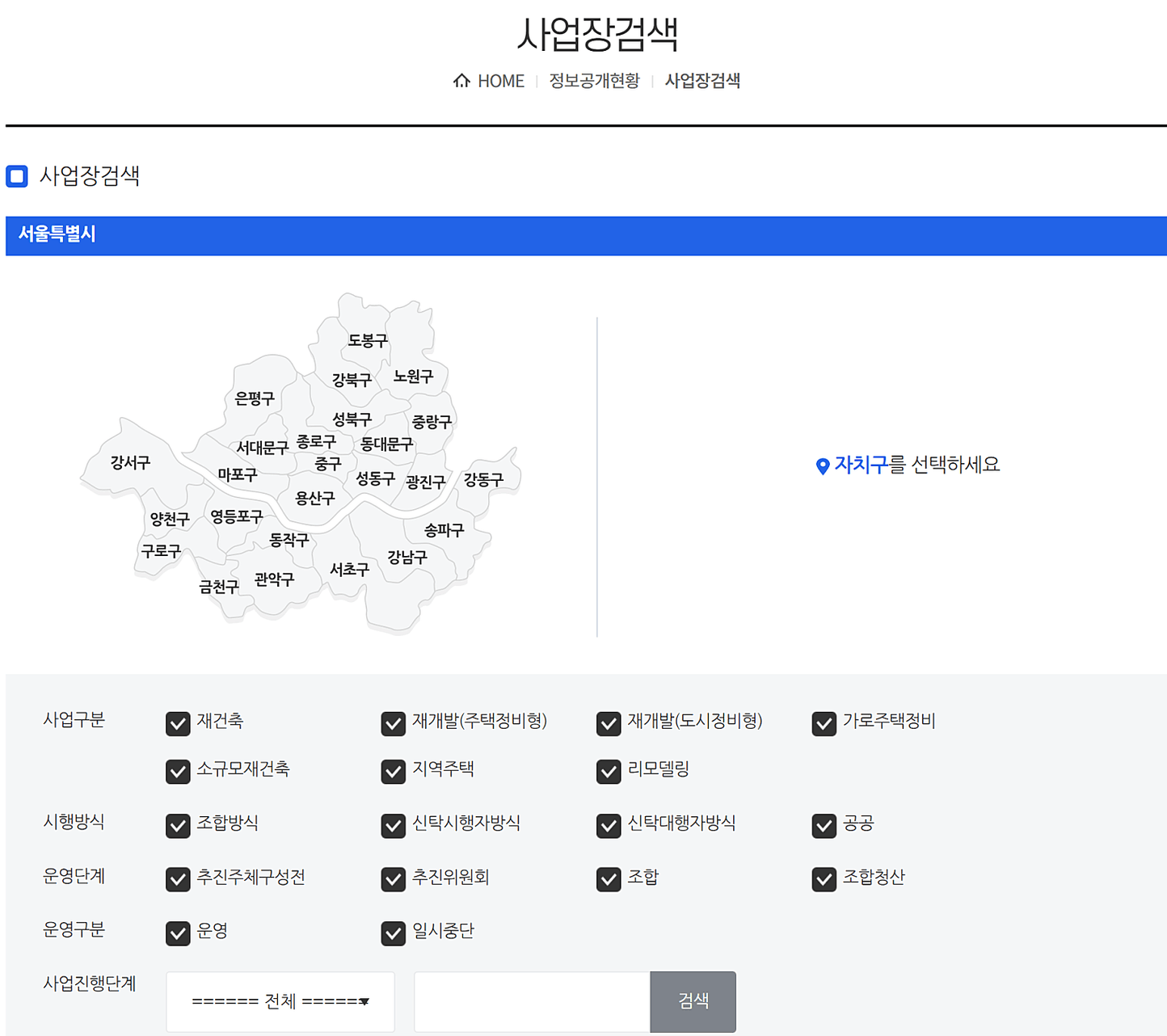Open 정보공개현황 breadcrumb link

pos(594,81)
